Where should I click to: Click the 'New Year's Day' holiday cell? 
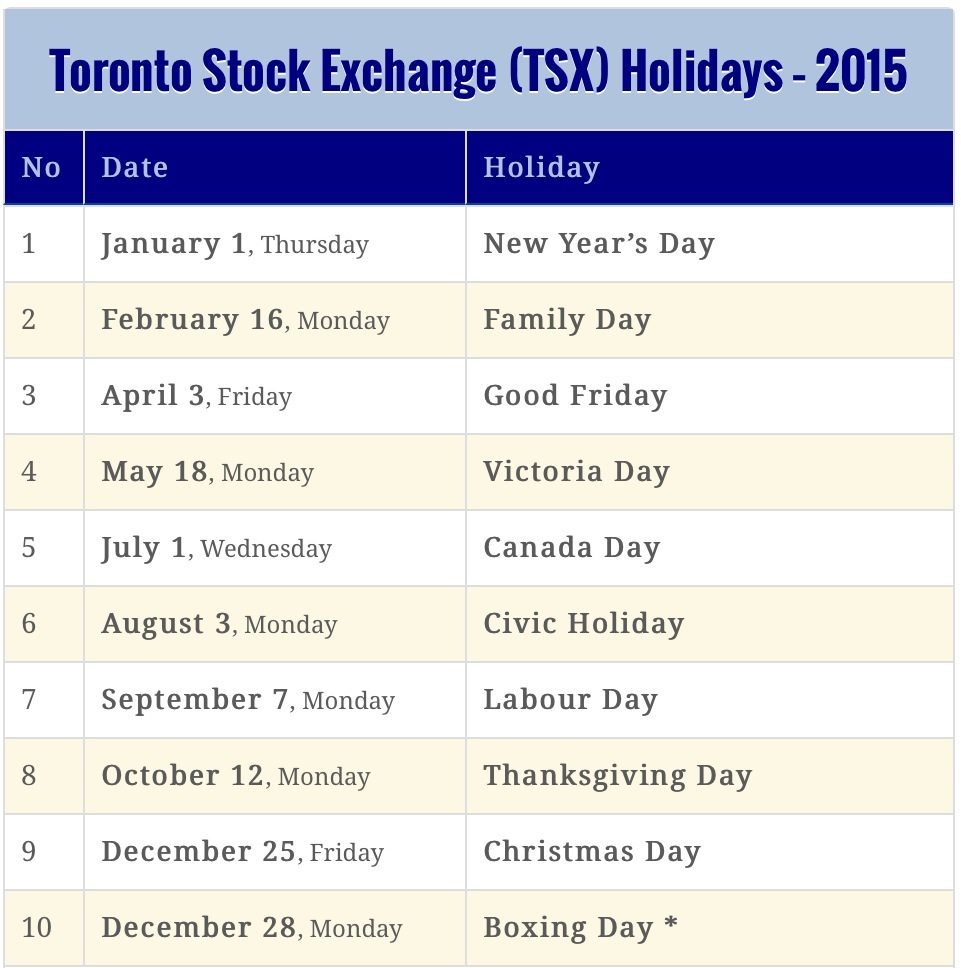click(x=599, y=244)
